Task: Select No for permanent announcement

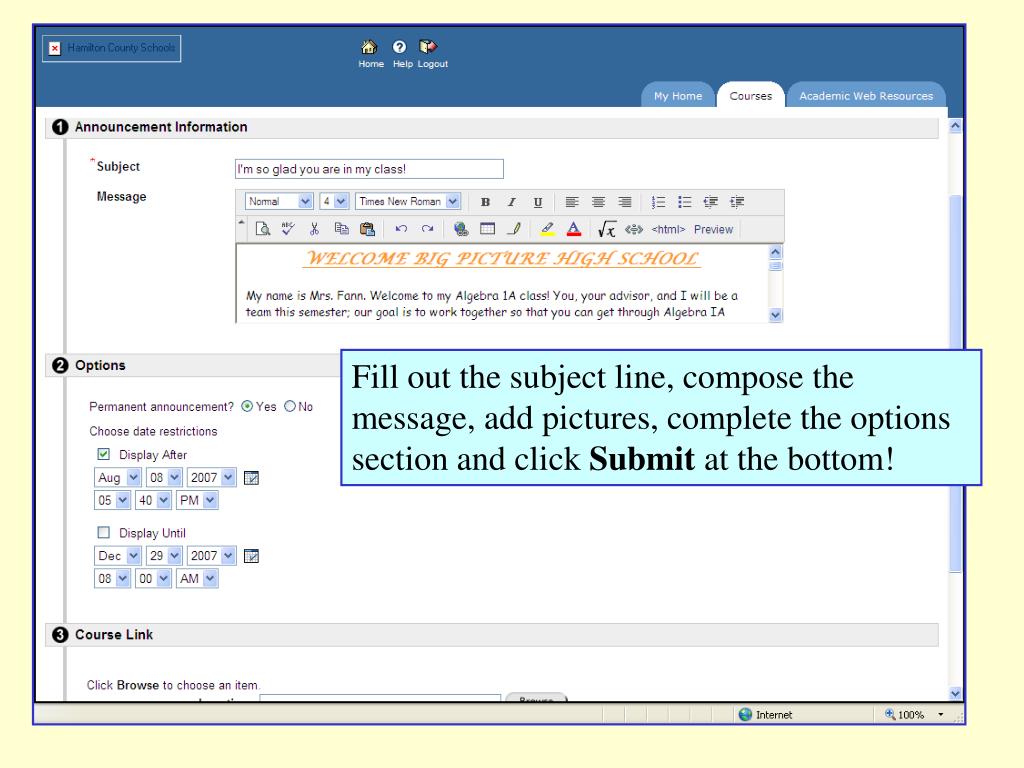Action: [290, 406]
